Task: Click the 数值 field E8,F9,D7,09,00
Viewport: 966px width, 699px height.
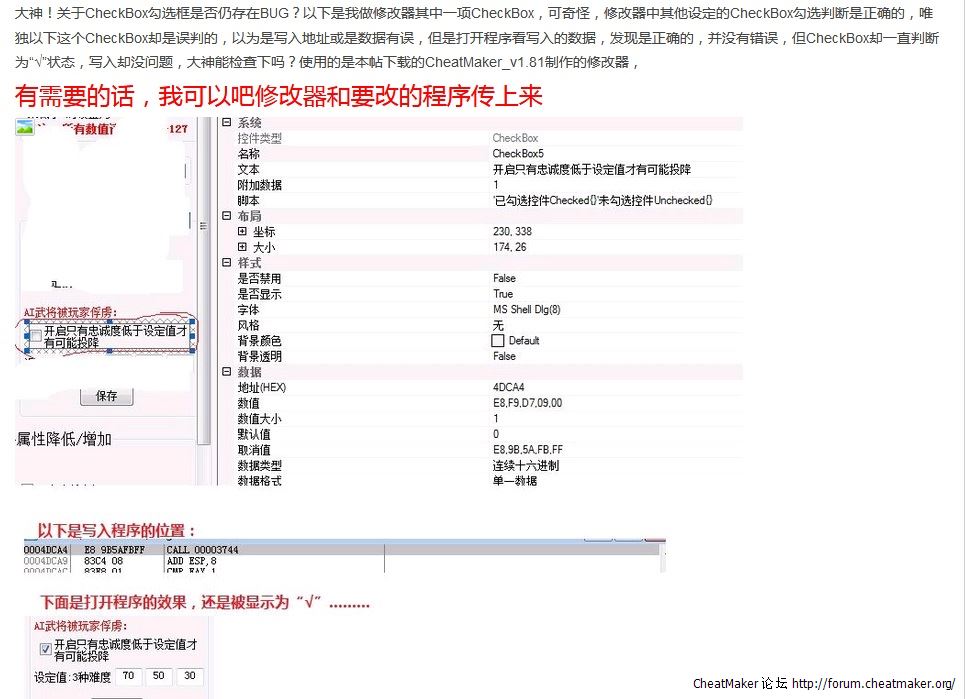Action: 527,403
